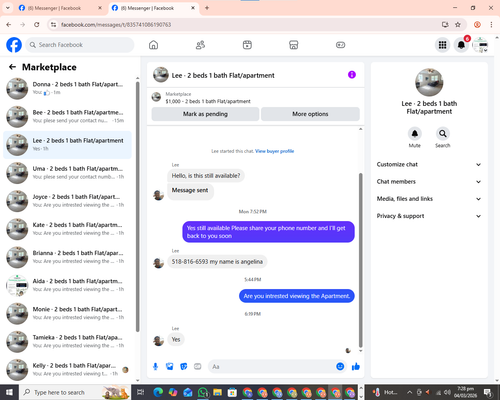Screen dimensions: 500x400
Task: Select the Lee conversation in list
Action: pyautogui.click(x=67, y=145)
